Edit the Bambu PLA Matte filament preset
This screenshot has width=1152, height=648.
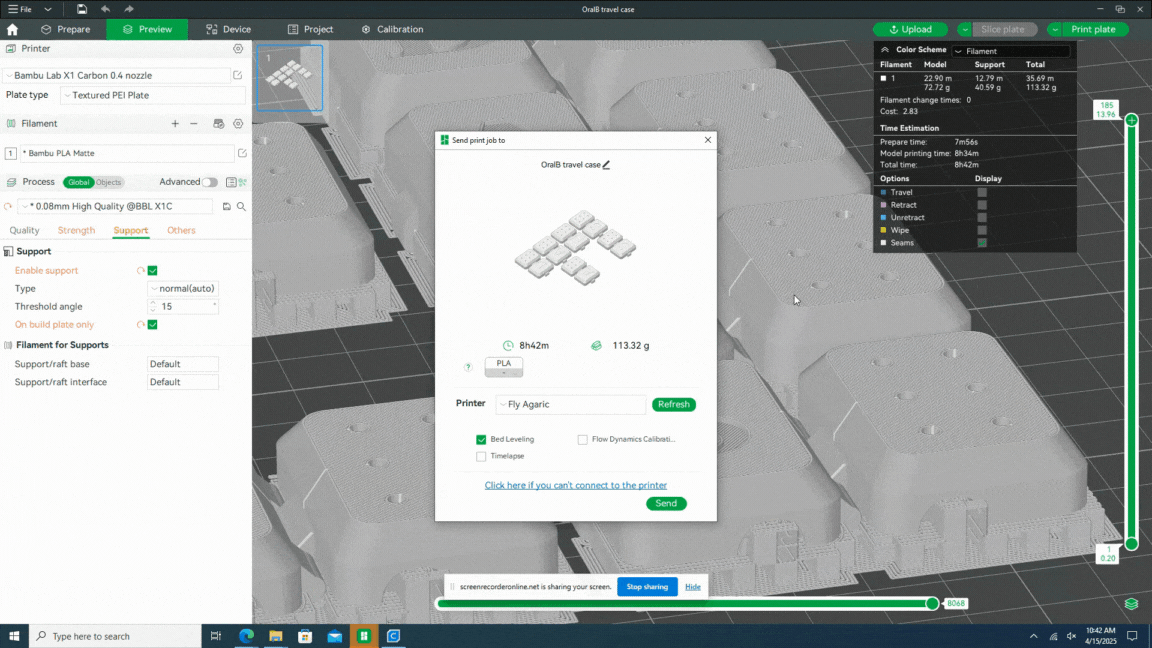coord(242,153)
